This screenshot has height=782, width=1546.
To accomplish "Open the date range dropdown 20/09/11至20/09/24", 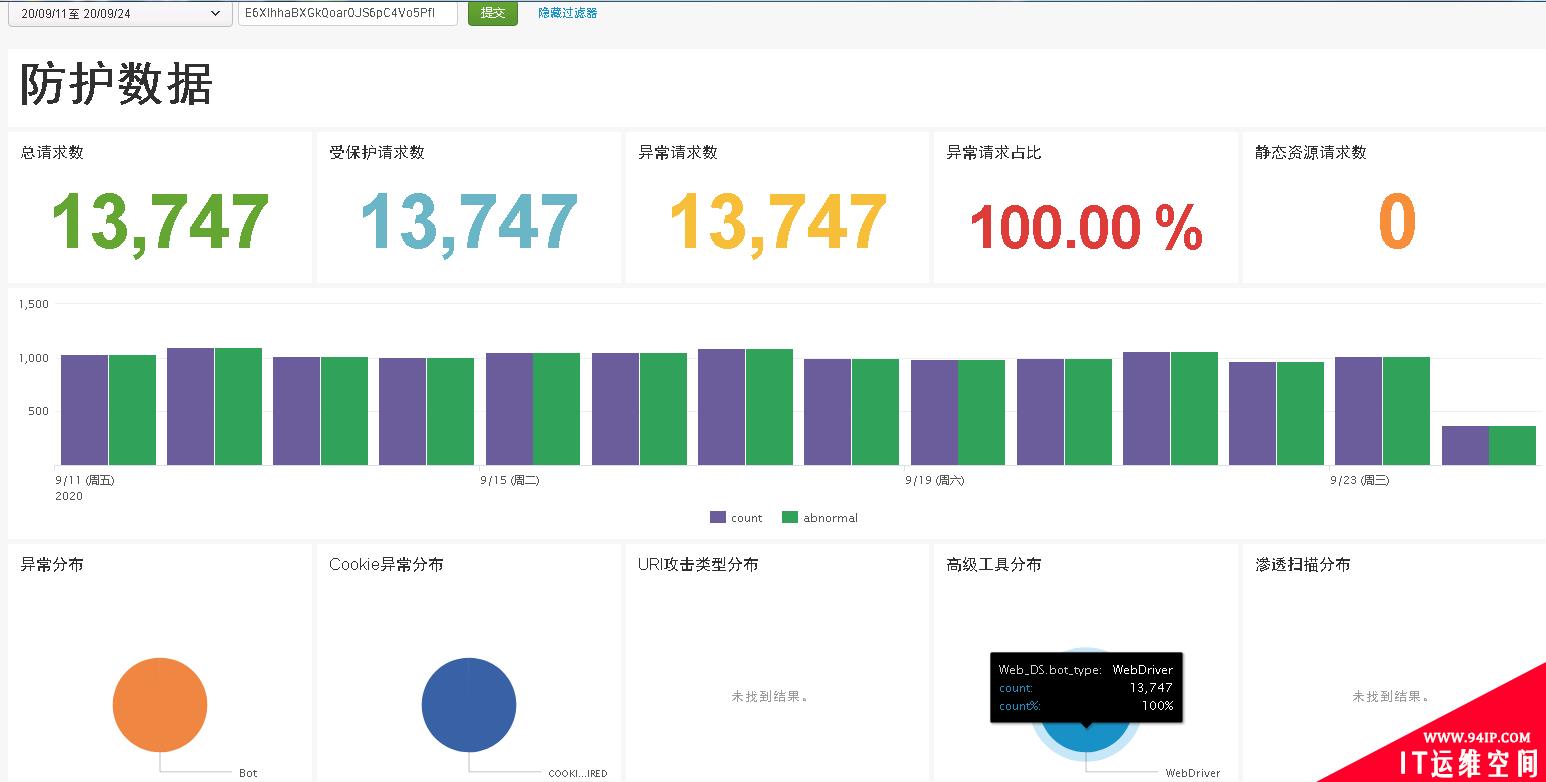I will tap(119, 13).
